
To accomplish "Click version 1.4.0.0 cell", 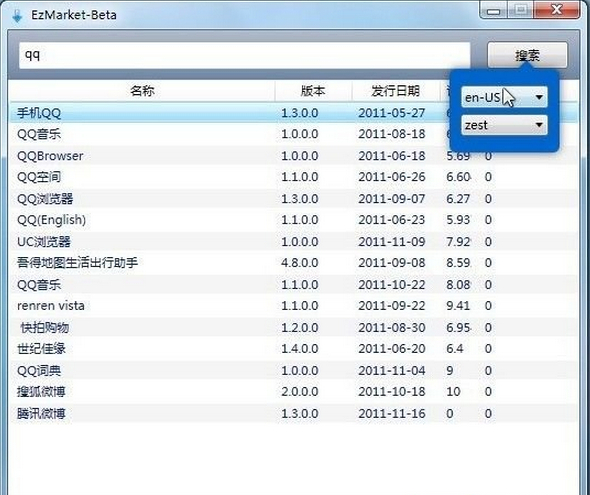I will point(300,349).
